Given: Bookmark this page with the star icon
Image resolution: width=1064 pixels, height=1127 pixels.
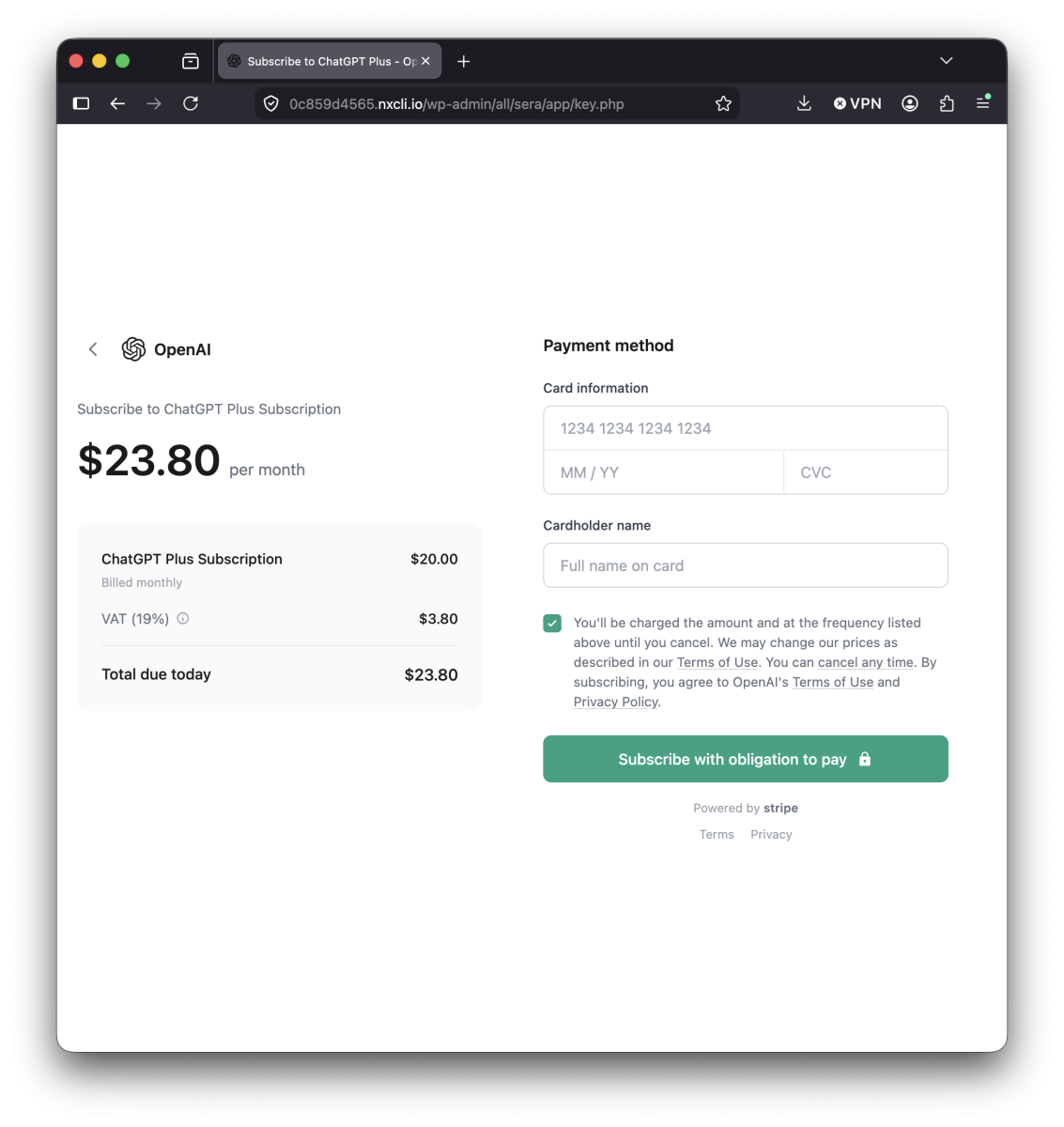Looking at the screenshot, I should coord(723,103).
